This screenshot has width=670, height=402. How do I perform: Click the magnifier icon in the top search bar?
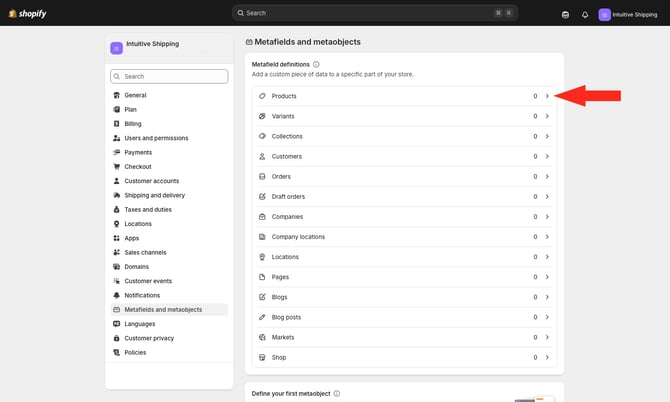241,13
